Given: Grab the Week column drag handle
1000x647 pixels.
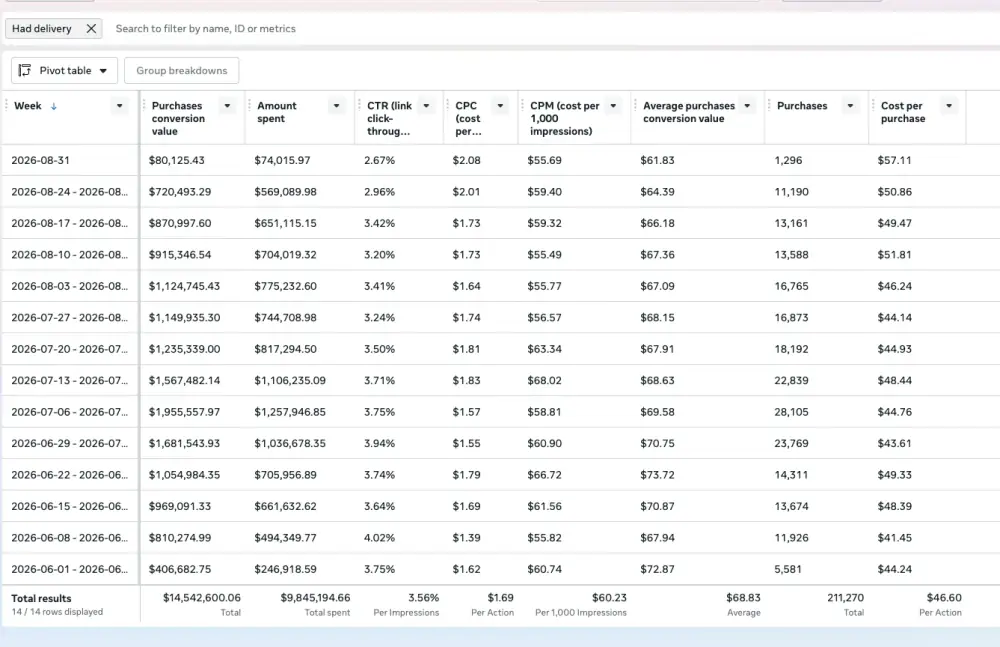Looking at the screenshot, I should pos(6,105).
